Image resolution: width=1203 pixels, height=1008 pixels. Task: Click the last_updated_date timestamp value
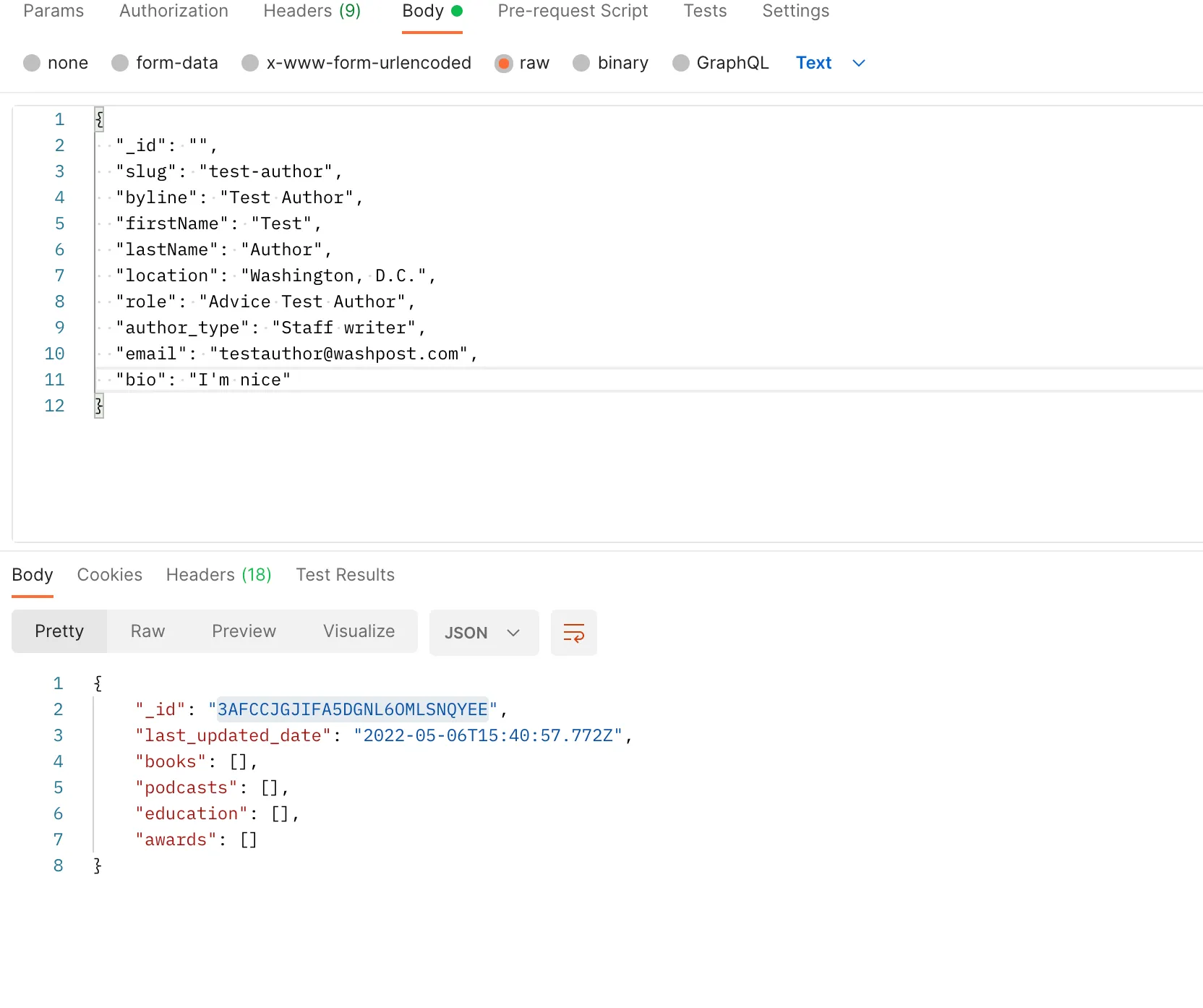tap(488, 735)
